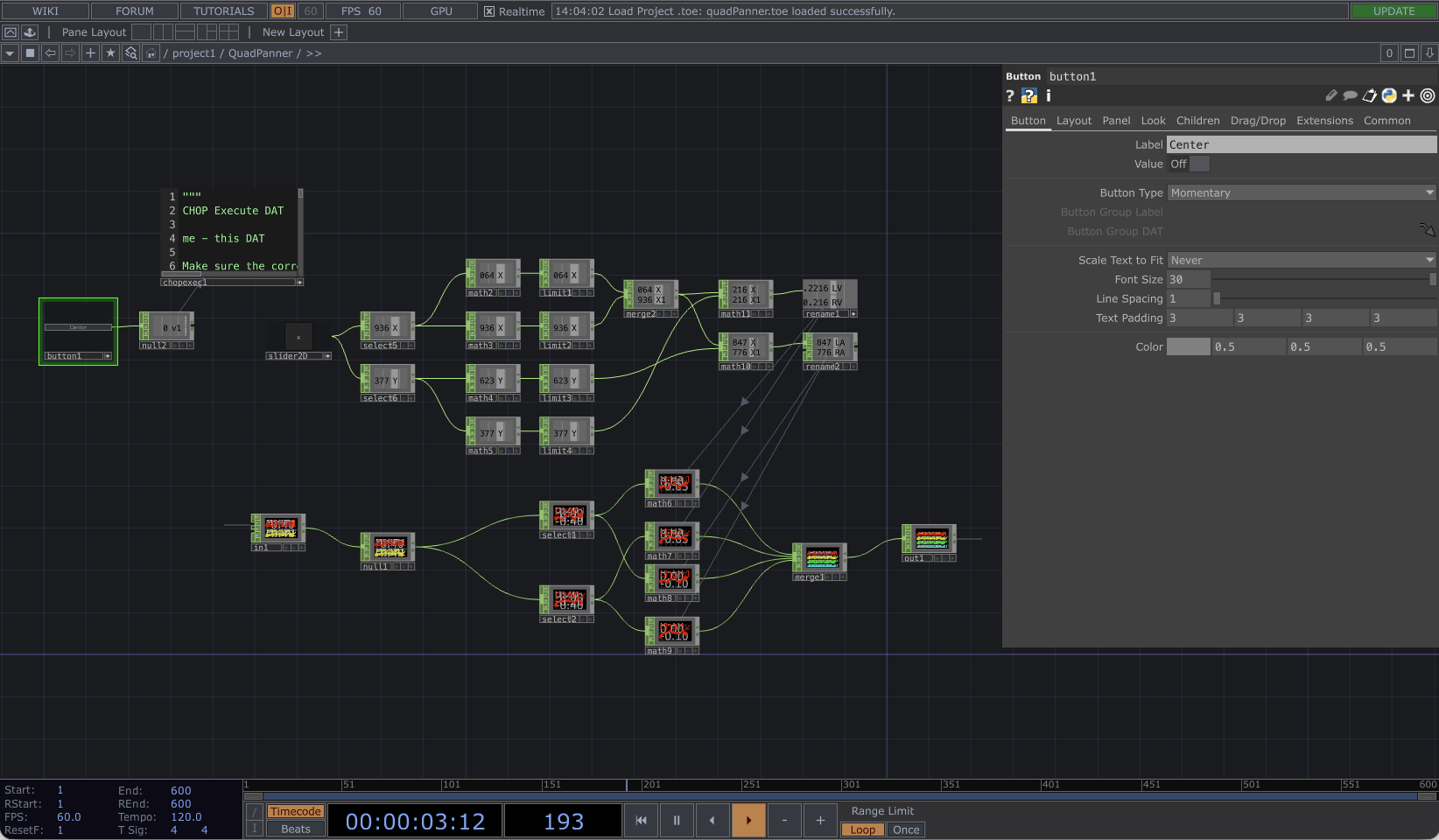Click the gray Color swatch
Viewport: 1439px width, 840px height.
click(1188, 346)
